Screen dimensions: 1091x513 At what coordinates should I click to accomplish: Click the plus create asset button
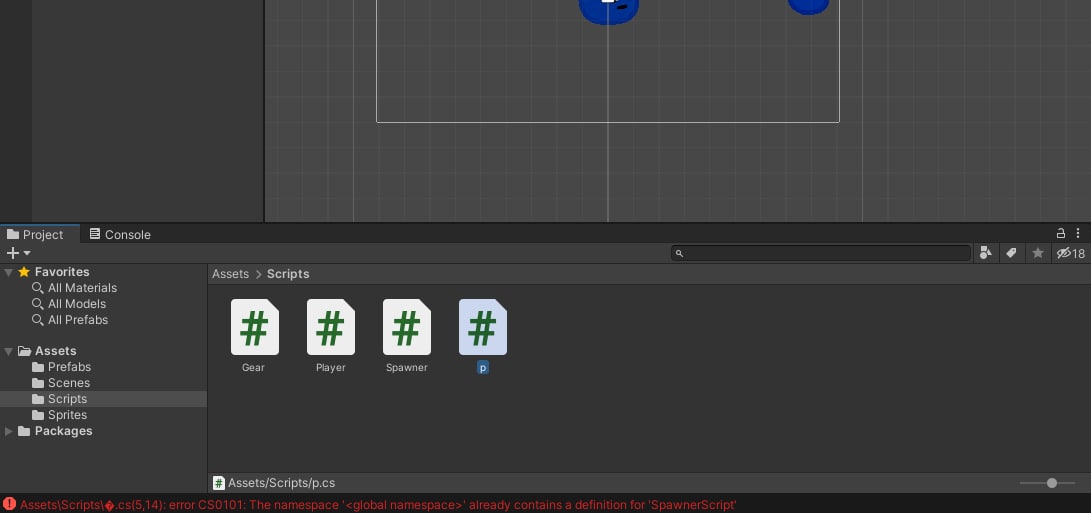click(13, 253)
